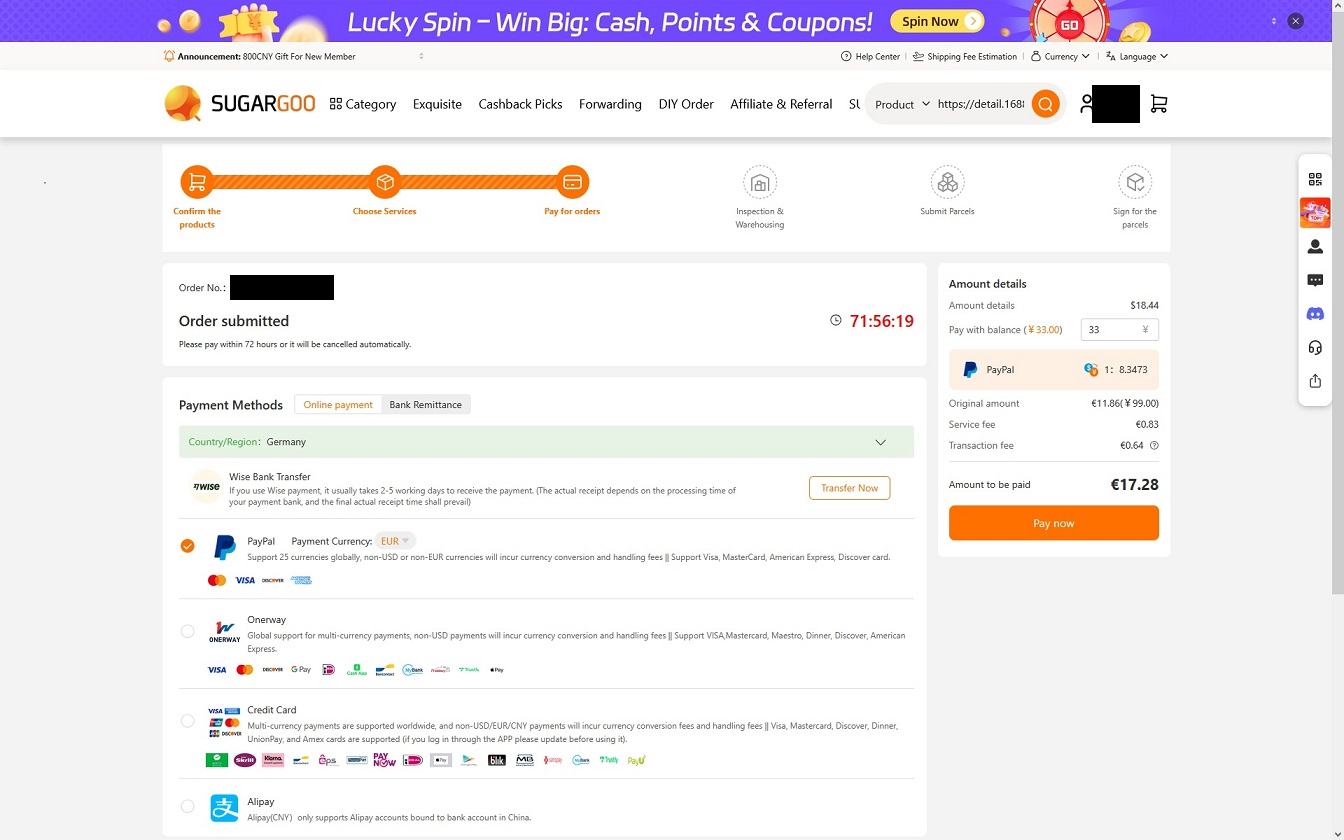Viewport: 1344px width, 840px height.
Task: Click the QR code sidebar icon
Action: [x=1315, y=179]
